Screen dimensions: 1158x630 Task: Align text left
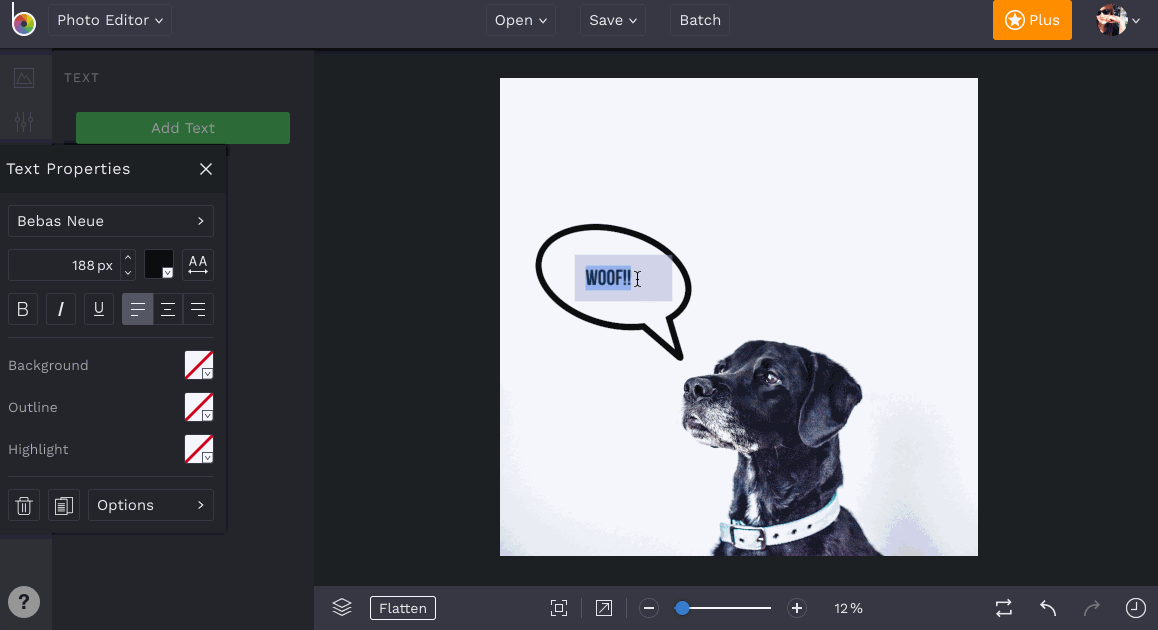click(137, 309)
